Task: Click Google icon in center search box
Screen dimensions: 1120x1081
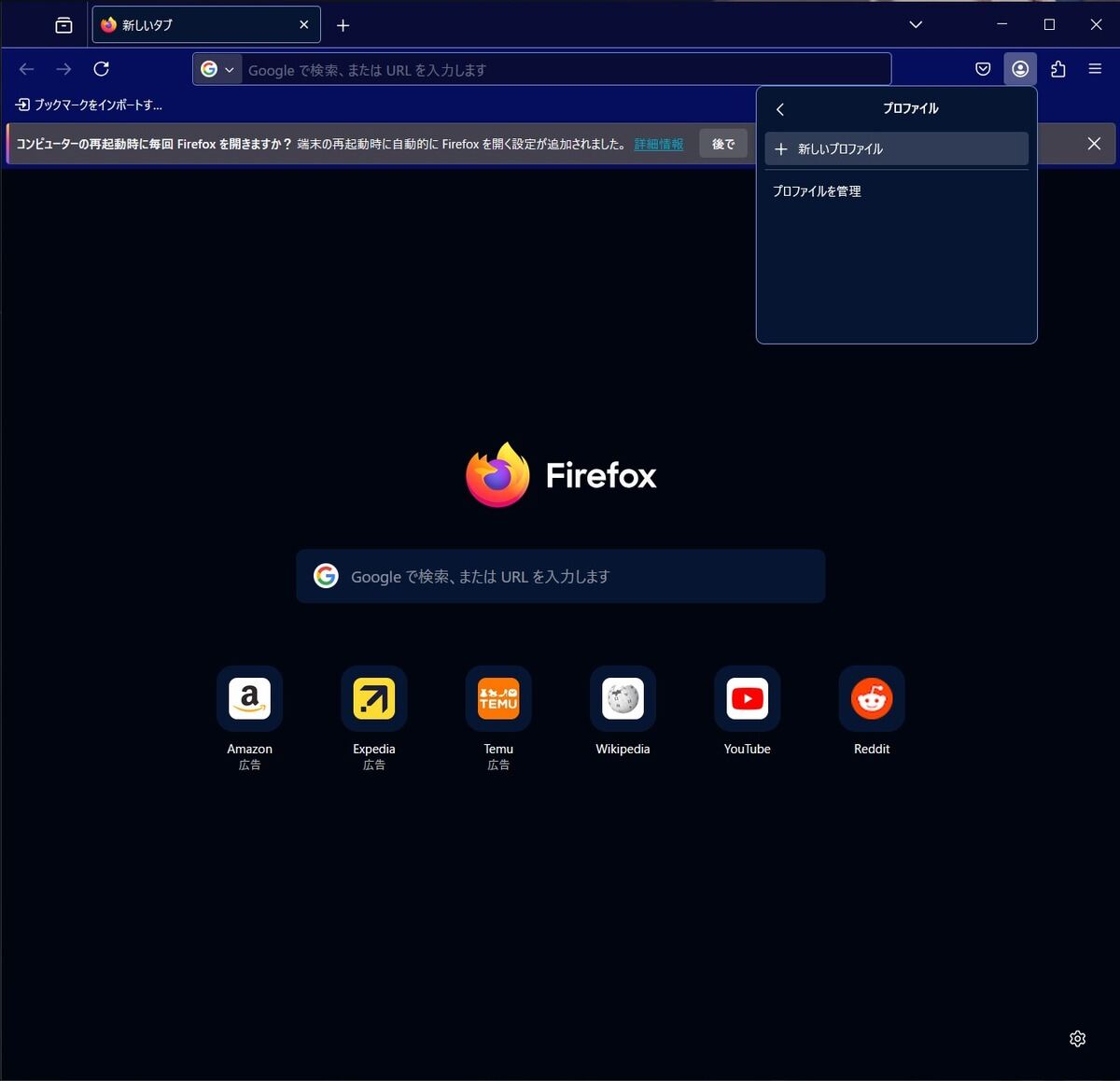Action: click(326, 576)
